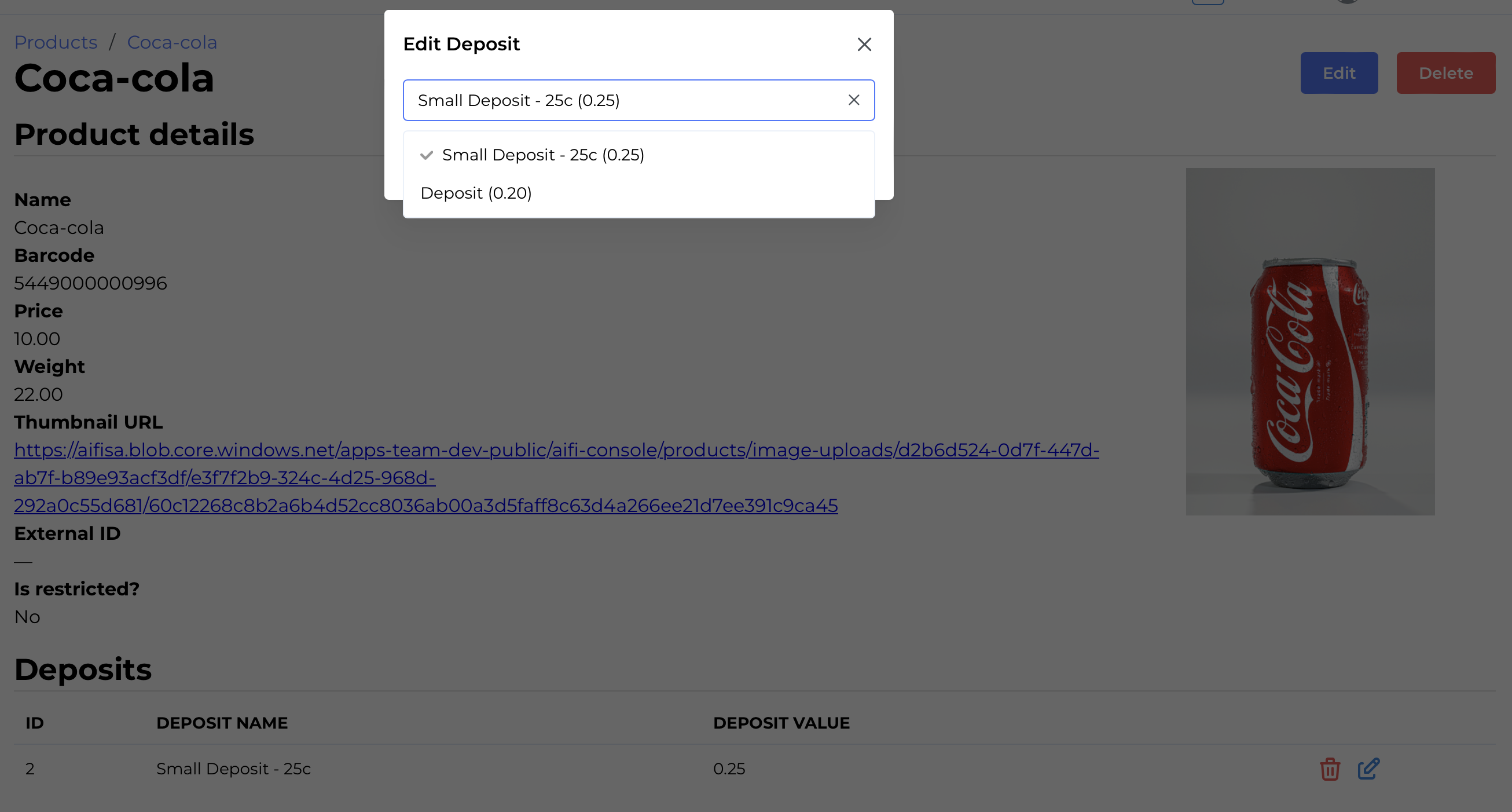Close the Edit Deposit dialog
Screen dimensions: 1512x812
pos(864,45)
